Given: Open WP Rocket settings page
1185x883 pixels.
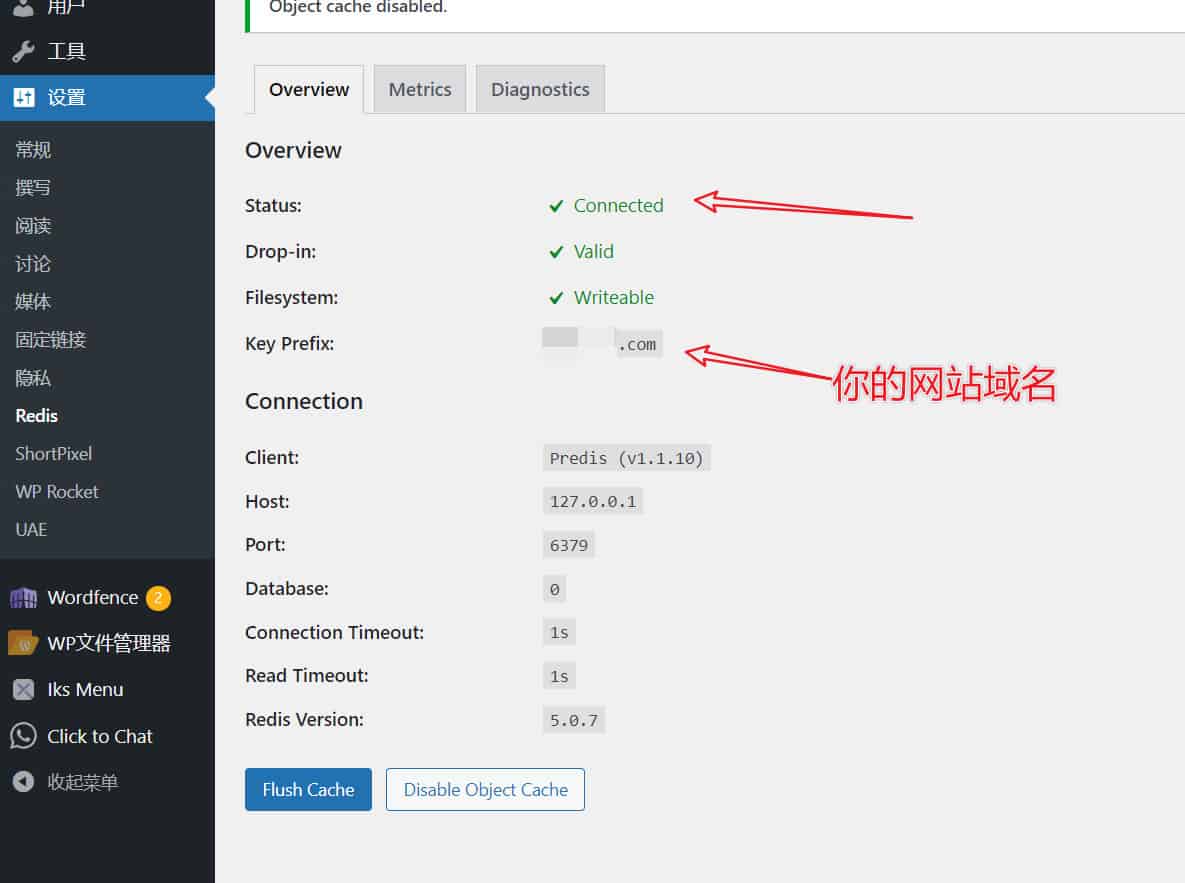Looking at the screenshot, I should 57,492.
